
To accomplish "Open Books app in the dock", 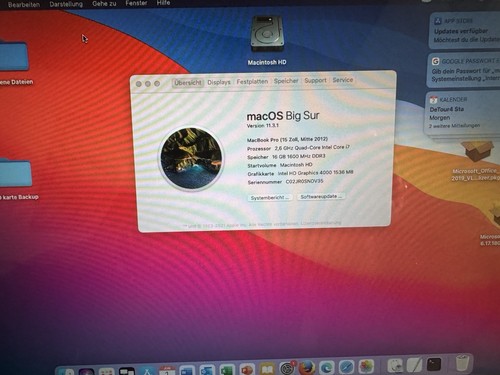I will point(267,369).
